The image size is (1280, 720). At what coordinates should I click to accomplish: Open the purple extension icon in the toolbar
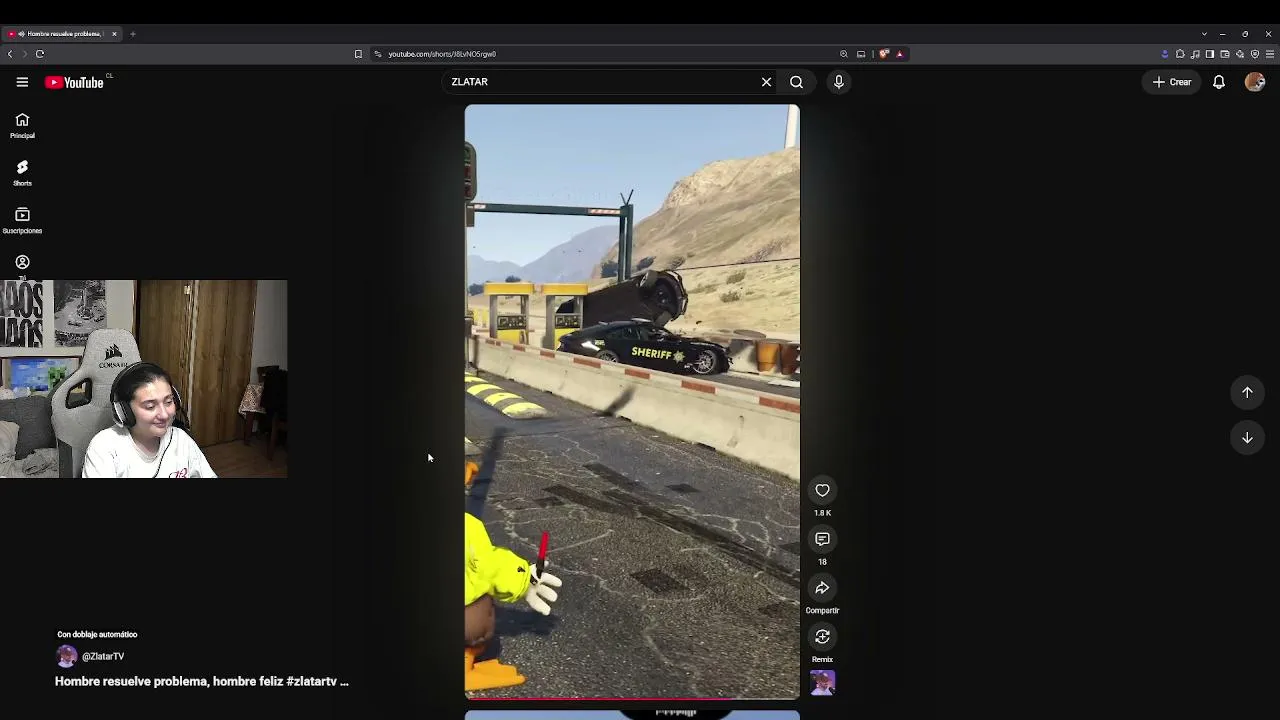click(x=1165, y=54)
